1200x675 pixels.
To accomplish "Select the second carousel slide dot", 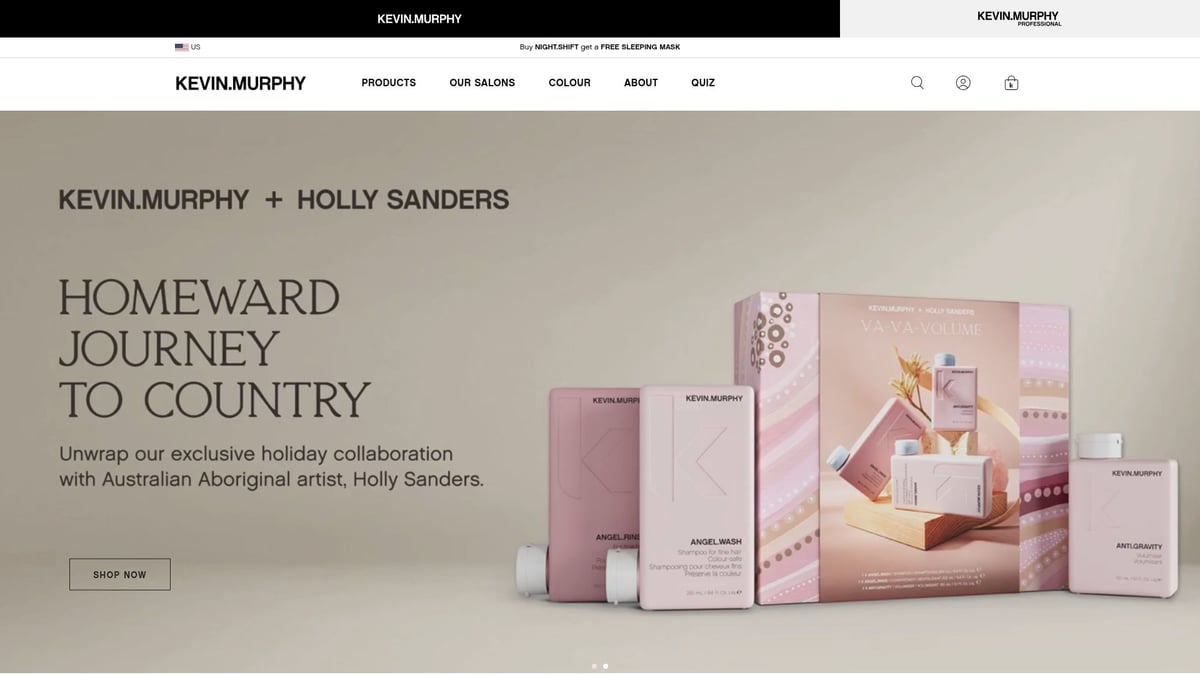I will [606, 665].
